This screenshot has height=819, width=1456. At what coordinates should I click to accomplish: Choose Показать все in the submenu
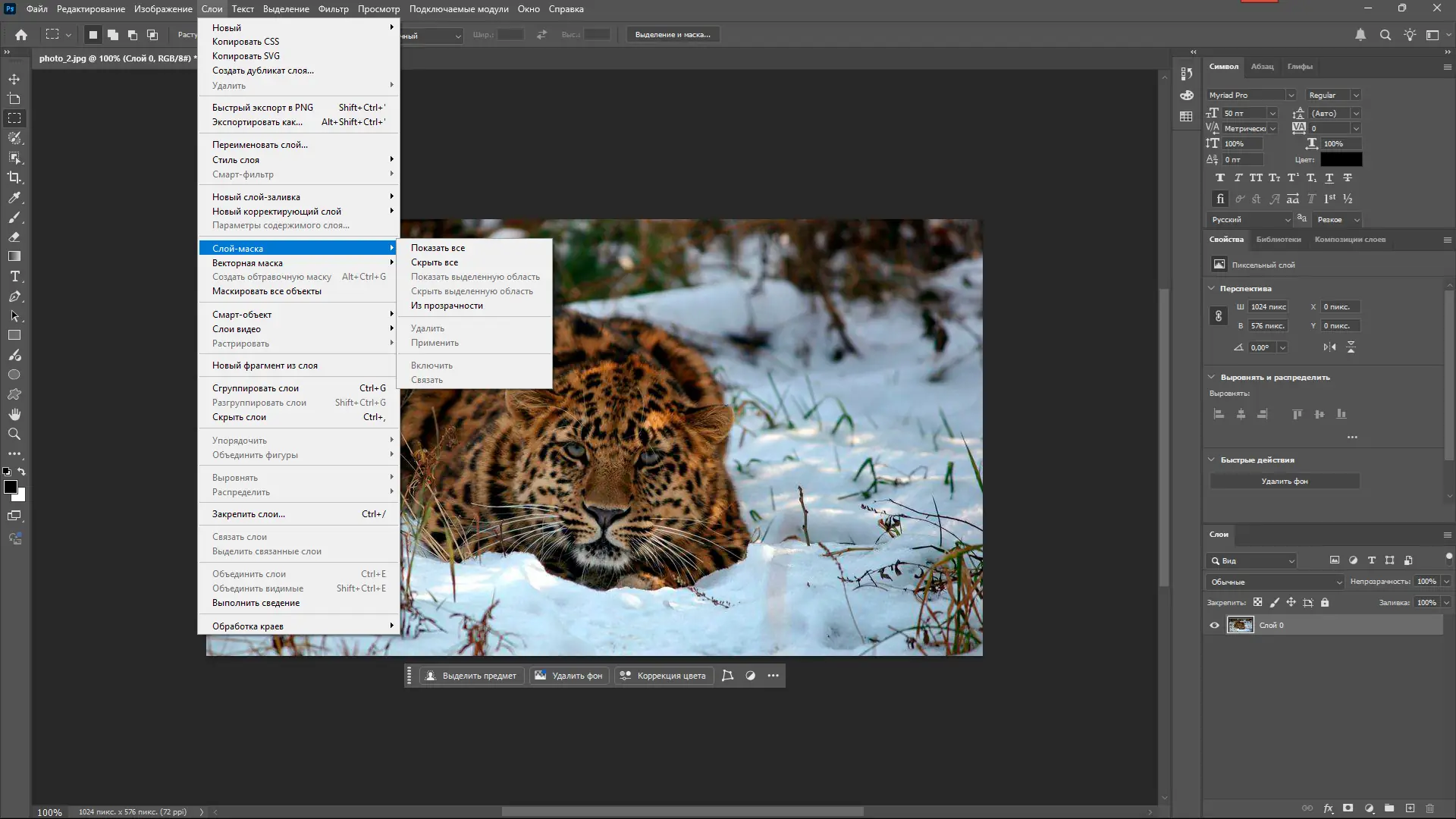[438, 248]
